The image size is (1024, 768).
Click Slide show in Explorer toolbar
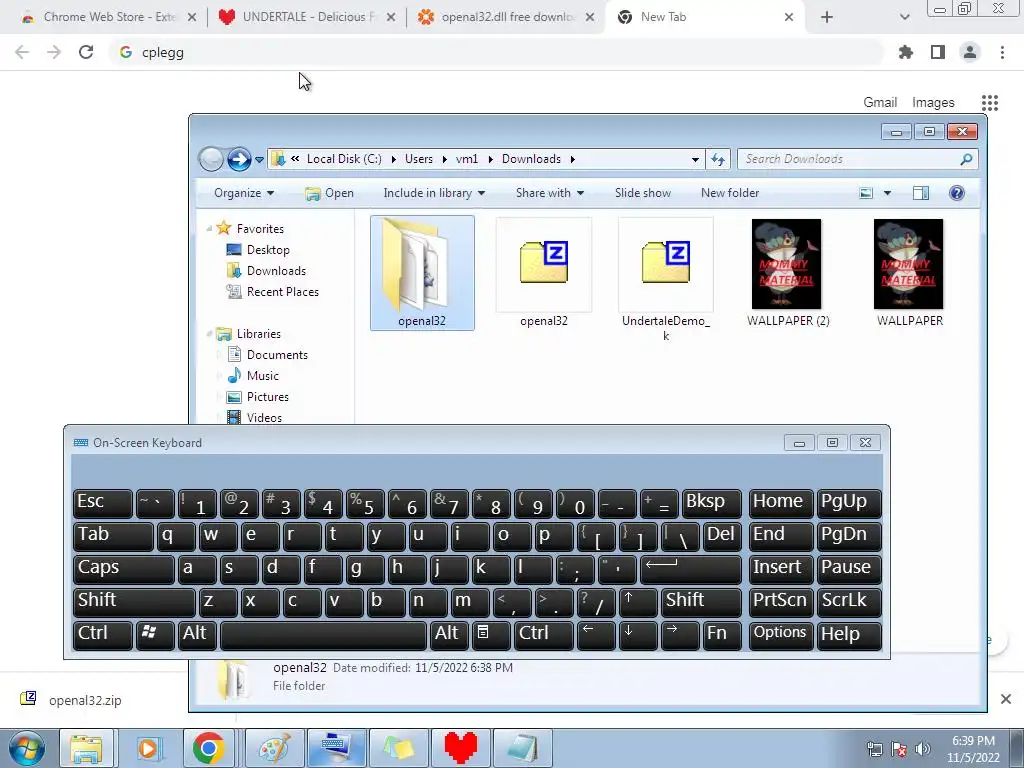pos(643,193)
